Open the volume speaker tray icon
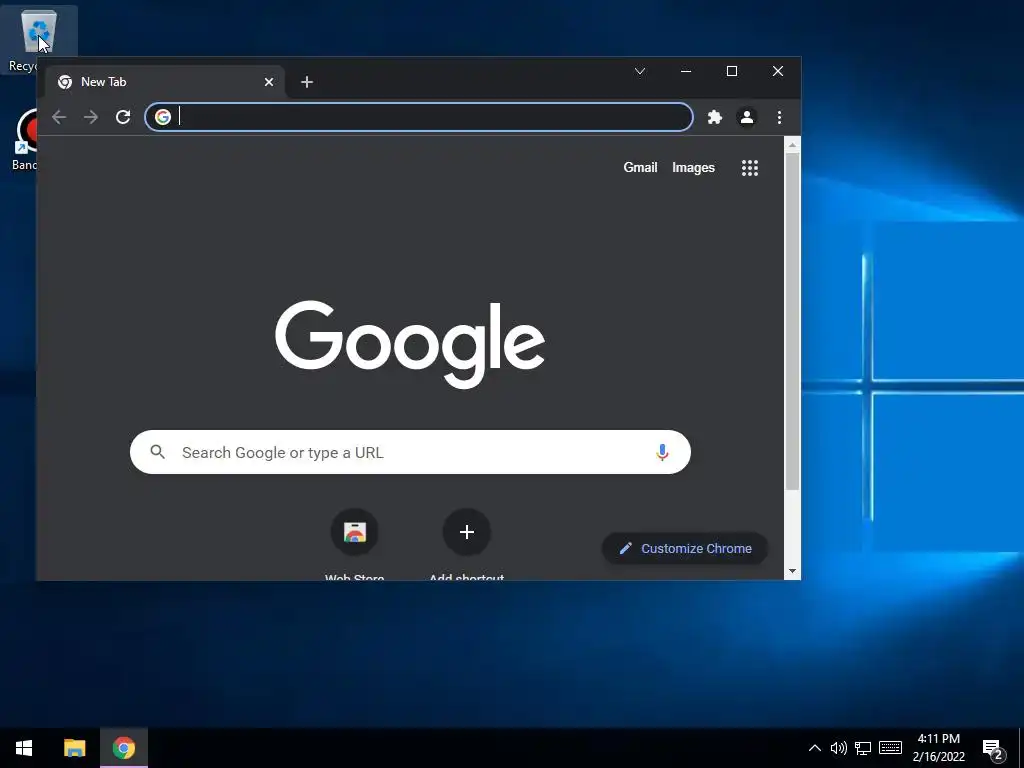1024x768 pixels. pyautogui.click(x=839, y=748)
